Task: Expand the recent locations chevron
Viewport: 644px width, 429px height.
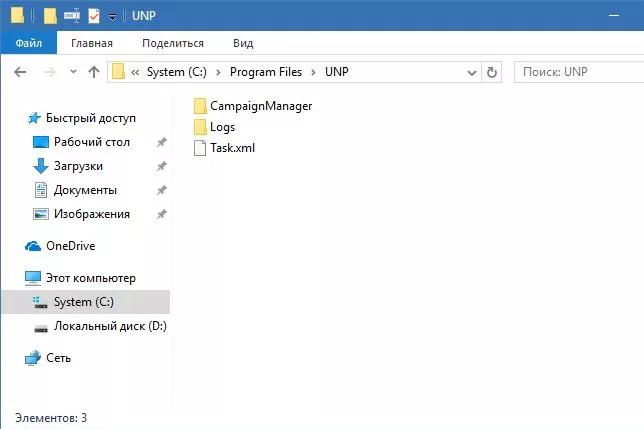Action: 73,72
